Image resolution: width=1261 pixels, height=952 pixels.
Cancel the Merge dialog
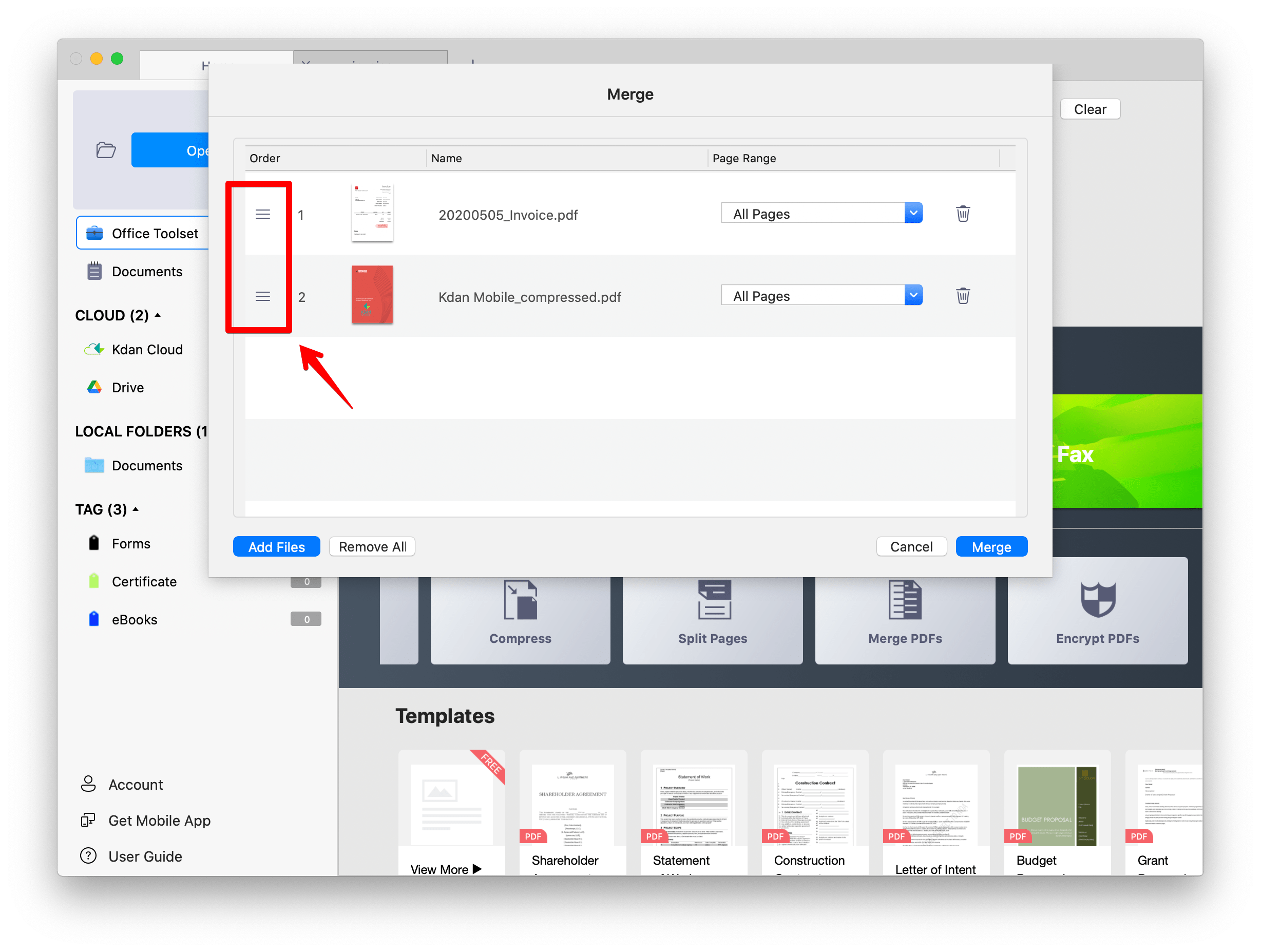[911, 547]
